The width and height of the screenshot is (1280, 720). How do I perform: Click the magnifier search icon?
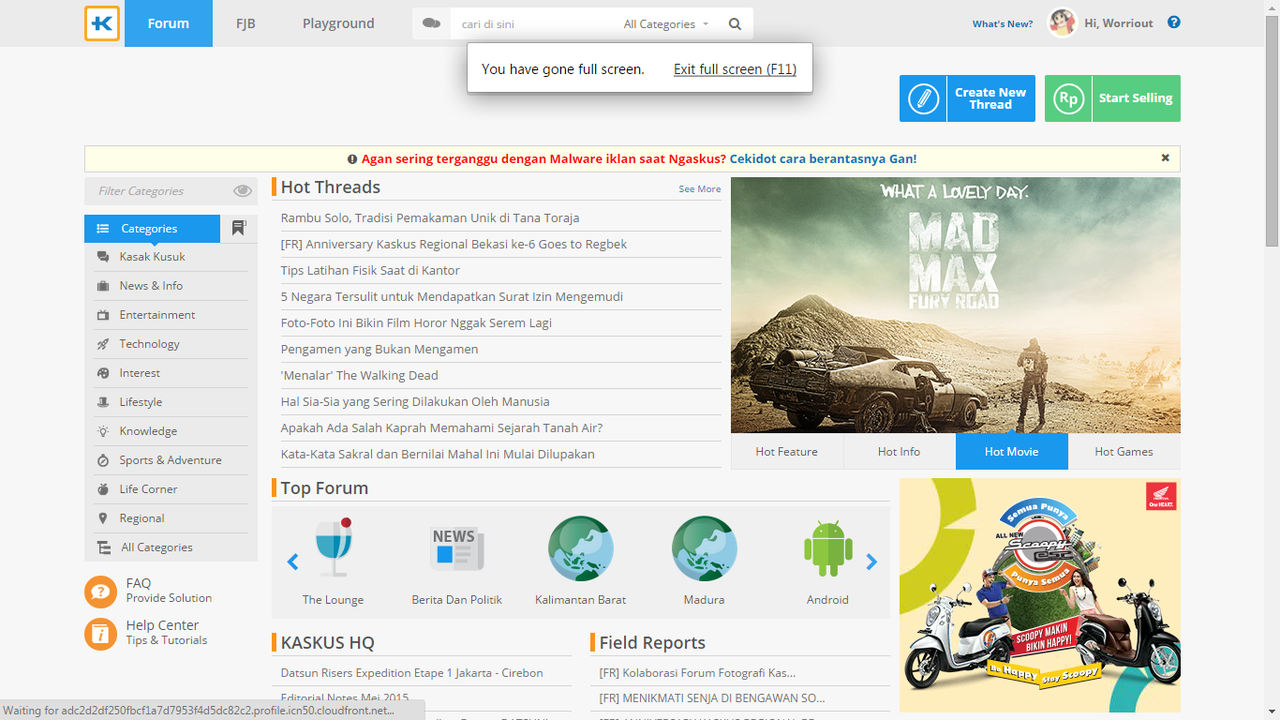point(735,24)
